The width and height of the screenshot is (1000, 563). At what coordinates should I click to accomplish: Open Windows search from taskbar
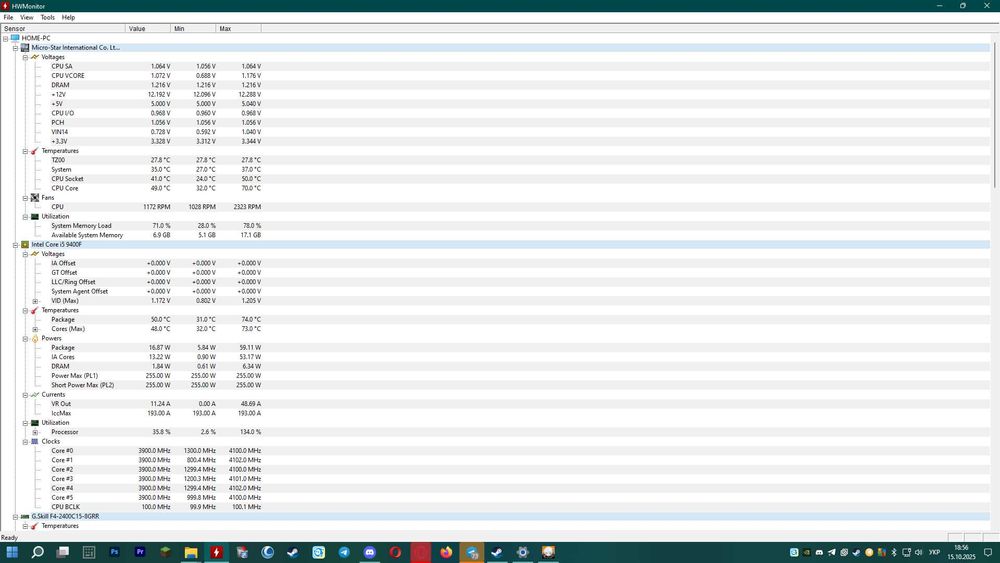pyautogui.click(x=38, y=552)
